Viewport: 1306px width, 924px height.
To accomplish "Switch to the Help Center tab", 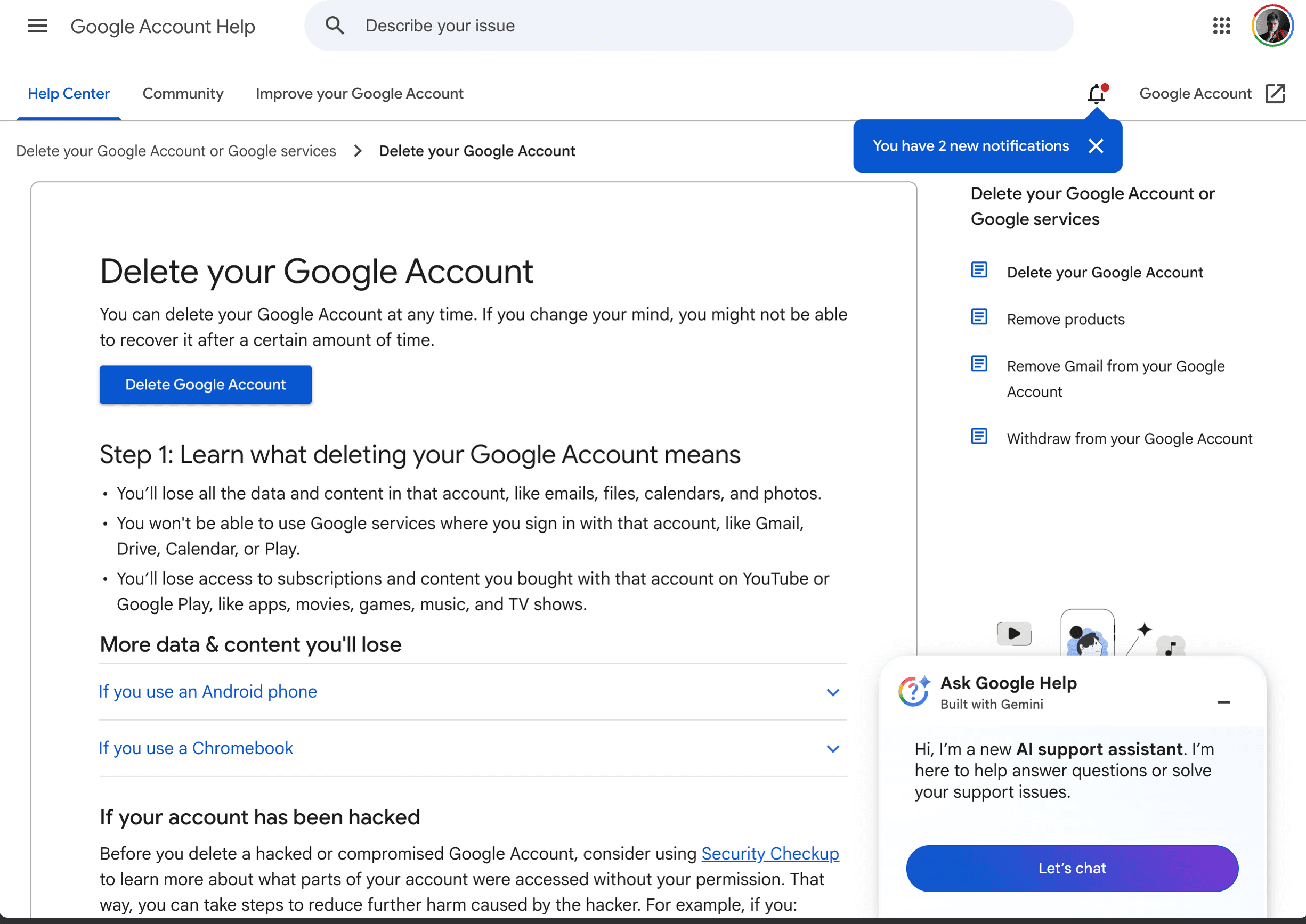I will coord(69,93).
